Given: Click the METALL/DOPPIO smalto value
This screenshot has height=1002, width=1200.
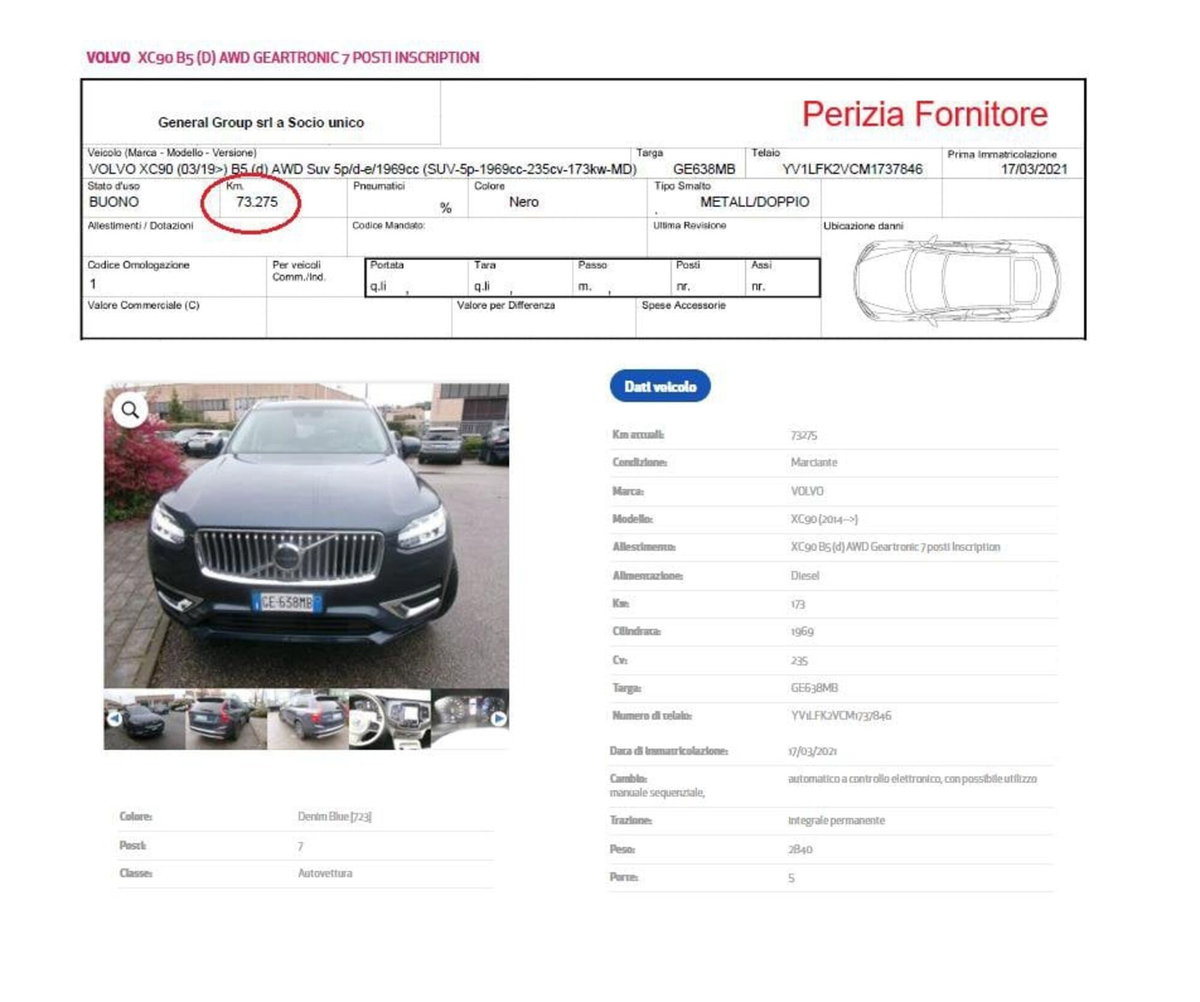Looking at the screenshot, I should click(754, 202).
